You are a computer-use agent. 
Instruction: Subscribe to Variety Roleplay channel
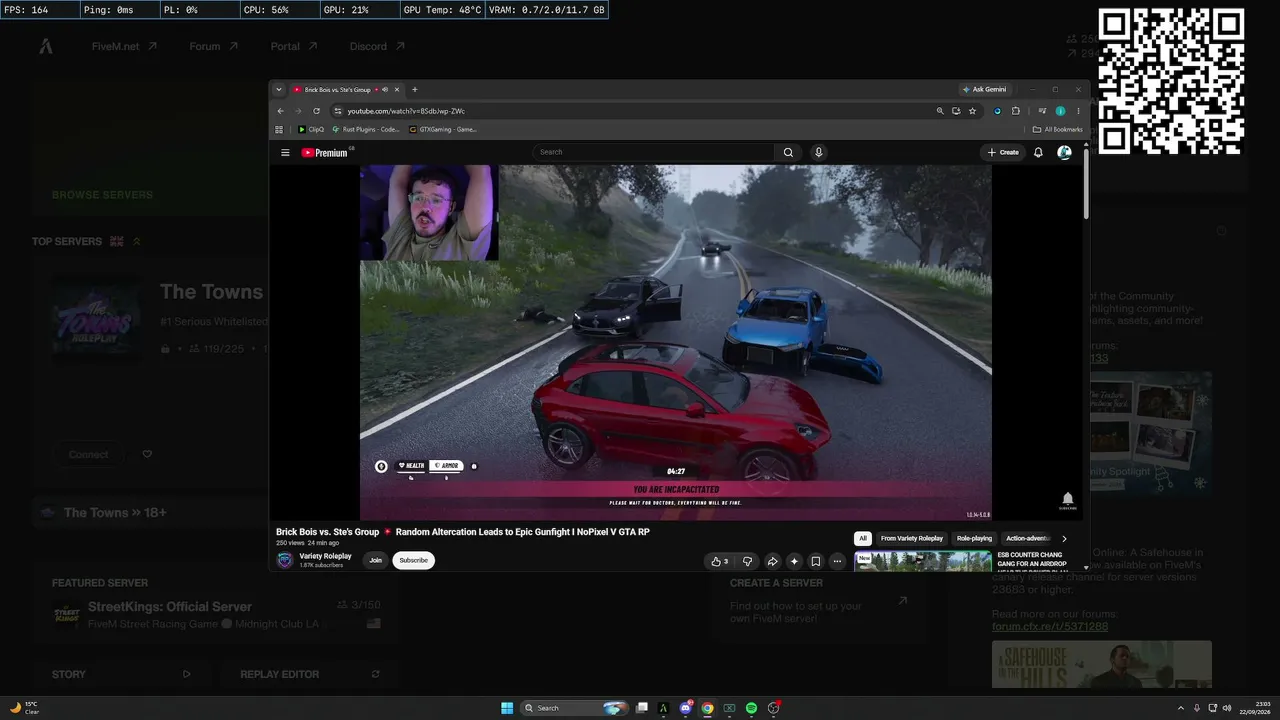[413, 560]
